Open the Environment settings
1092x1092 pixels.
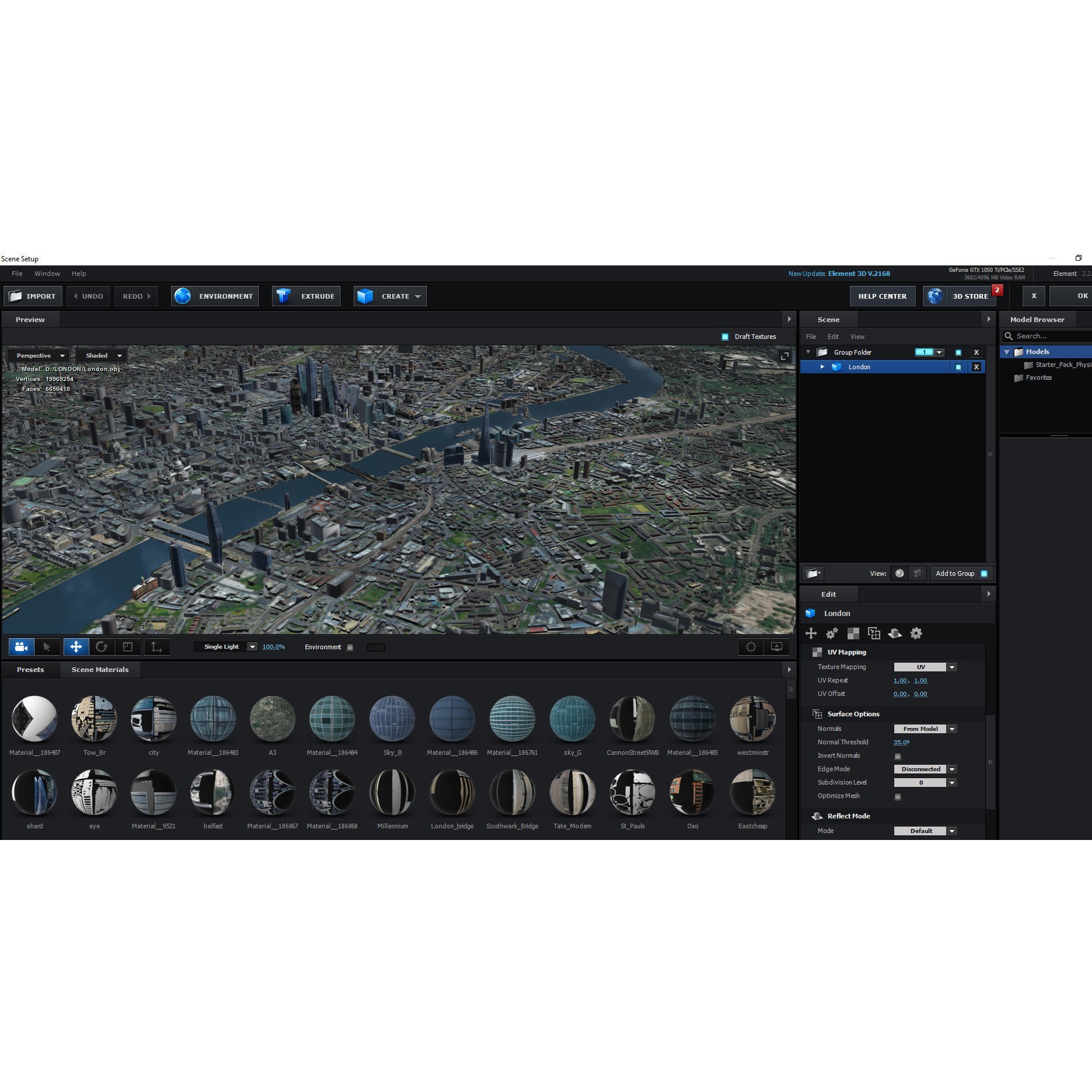pyautogui.click(x=214, y=296)
